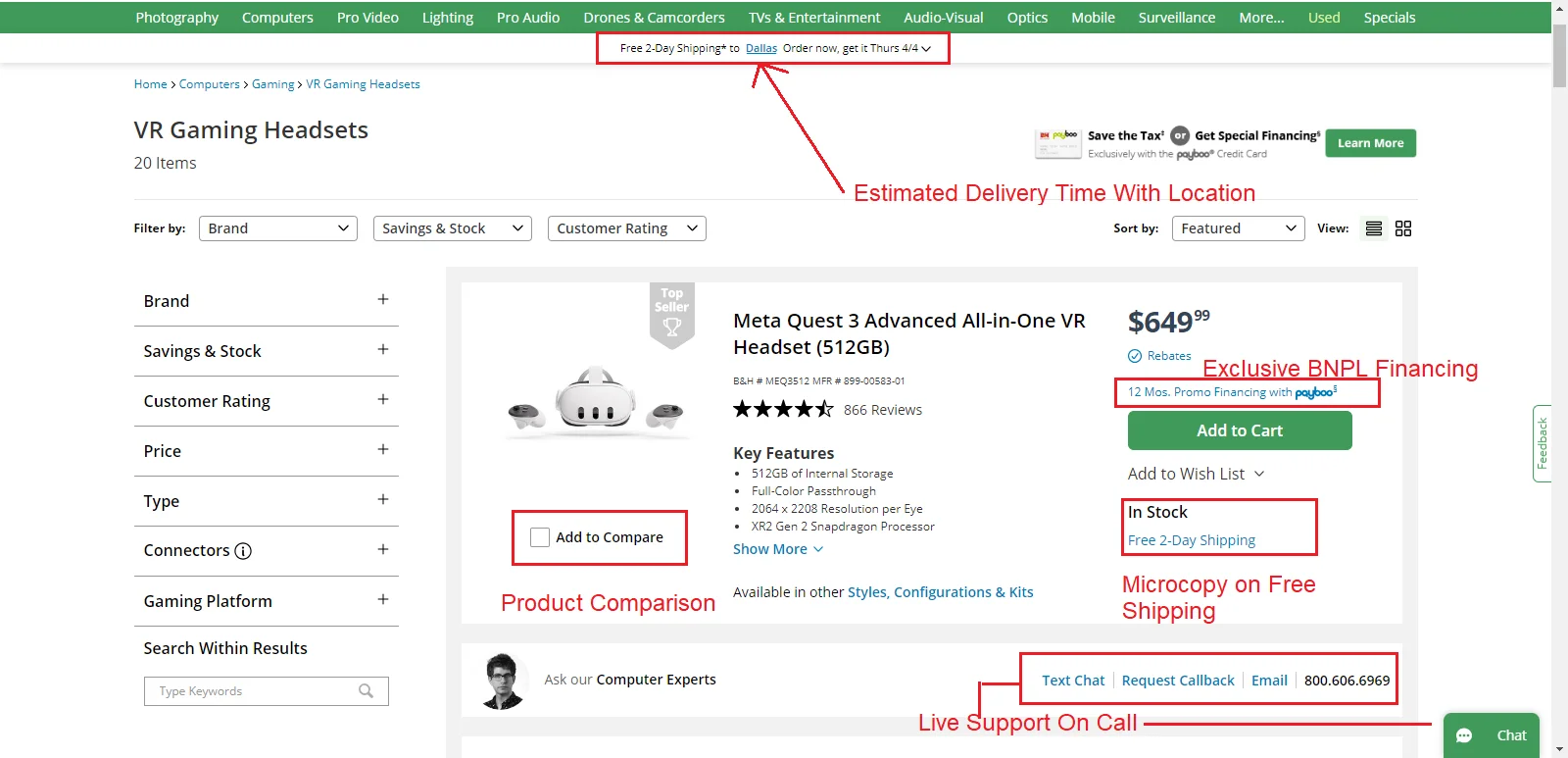Image resolution: width=1568 pixels, height=758 pixels.
Task: Click the Email support link
Action: point(1269,681)
